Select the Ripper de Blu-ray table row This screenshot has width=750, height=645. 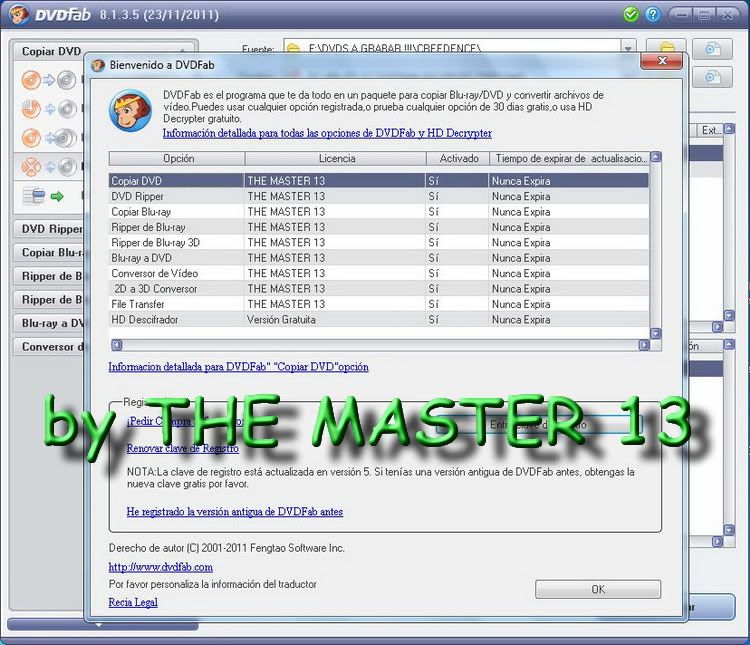coord(379,227)
